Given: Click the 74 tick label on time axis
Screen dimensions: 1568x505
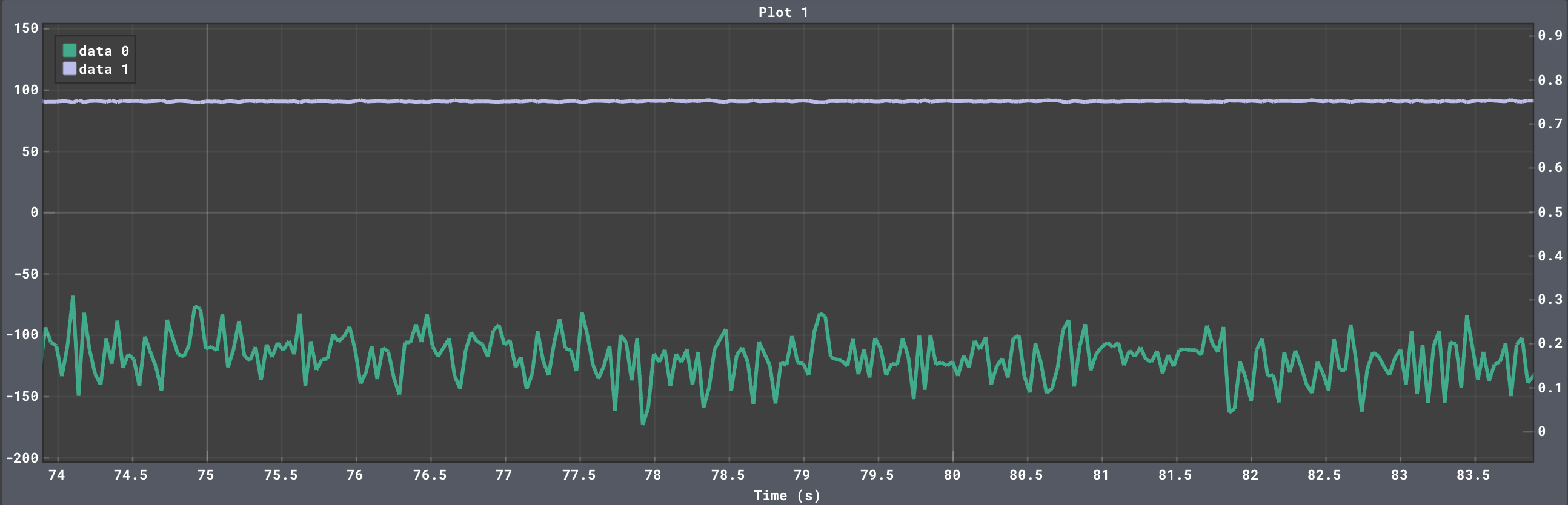Looking at the screenshot, I should [56, 475].
